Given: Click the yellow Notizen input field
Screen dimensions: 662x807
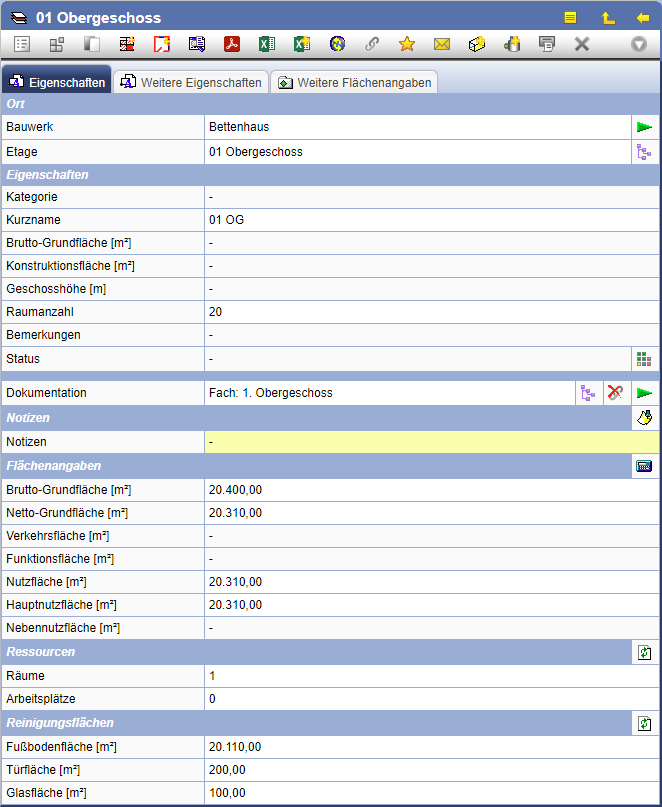Looking at the screenshot, I should pos(431,442).
